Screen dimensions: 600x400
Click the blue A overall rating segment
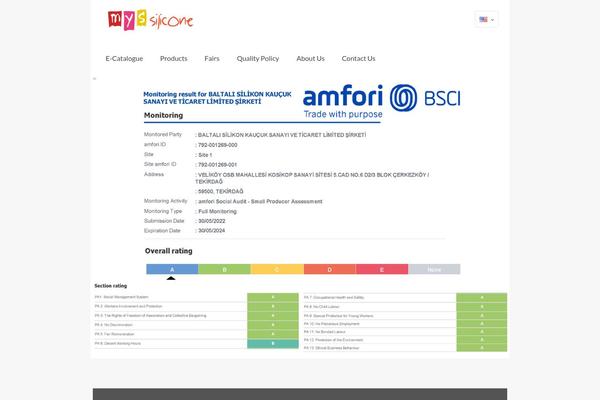(172, 269)
